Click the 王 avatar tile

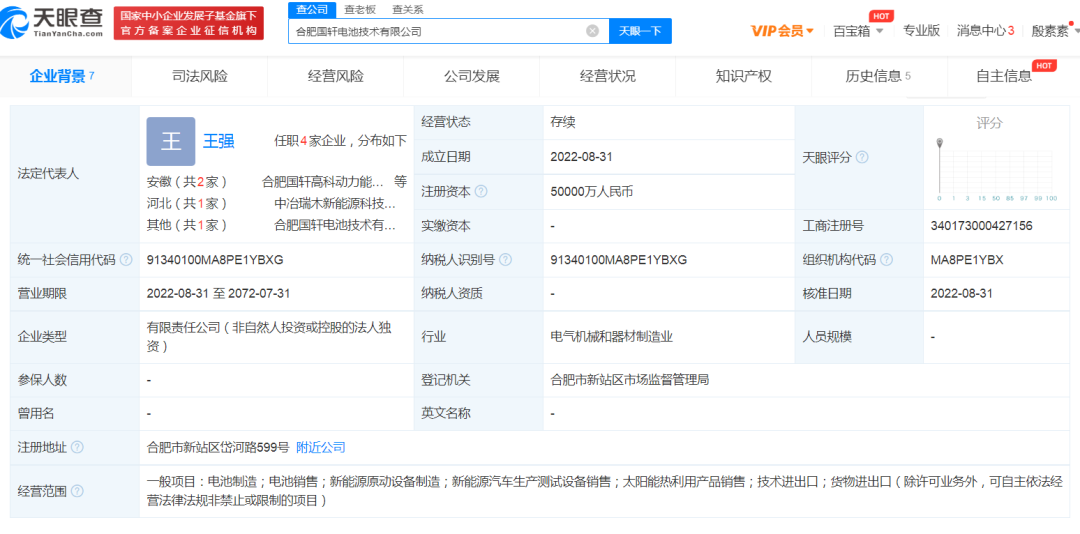point(171,141)
